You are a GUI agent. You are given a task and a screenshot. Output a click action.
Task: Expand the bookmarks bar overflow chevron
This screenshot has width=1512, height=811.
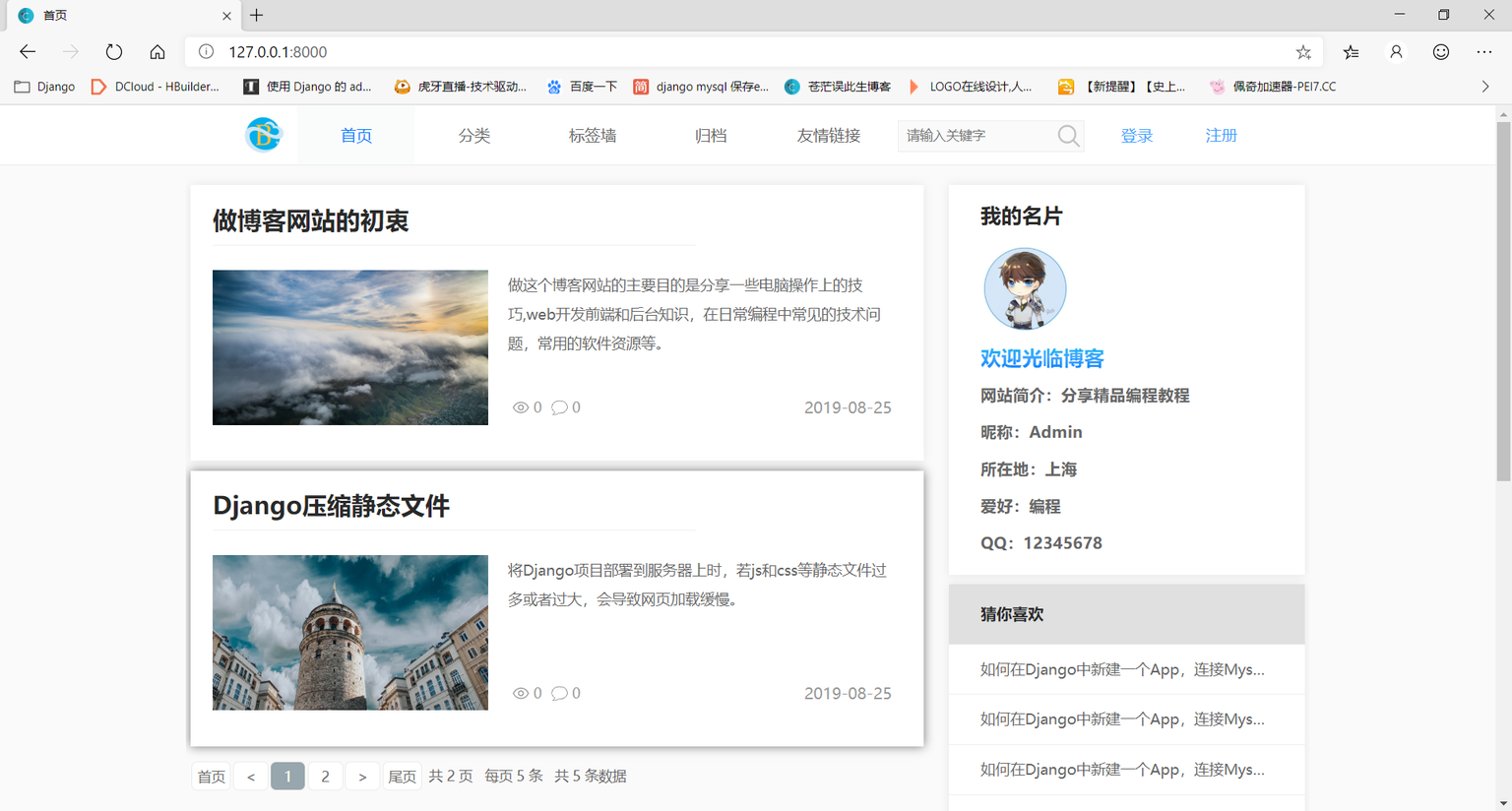pos(1485,87)
